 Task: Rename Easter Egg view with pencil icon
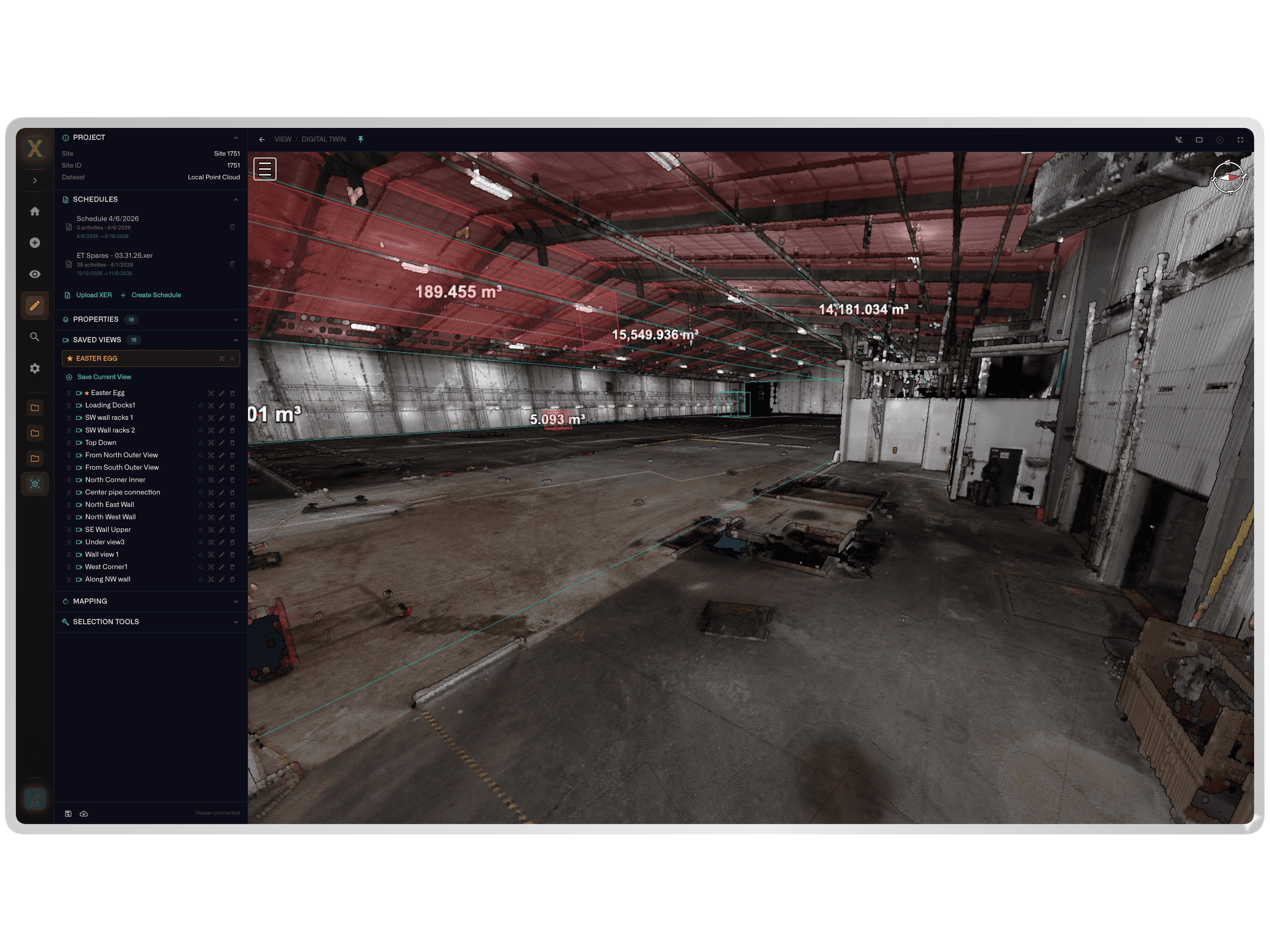[222, 393]
